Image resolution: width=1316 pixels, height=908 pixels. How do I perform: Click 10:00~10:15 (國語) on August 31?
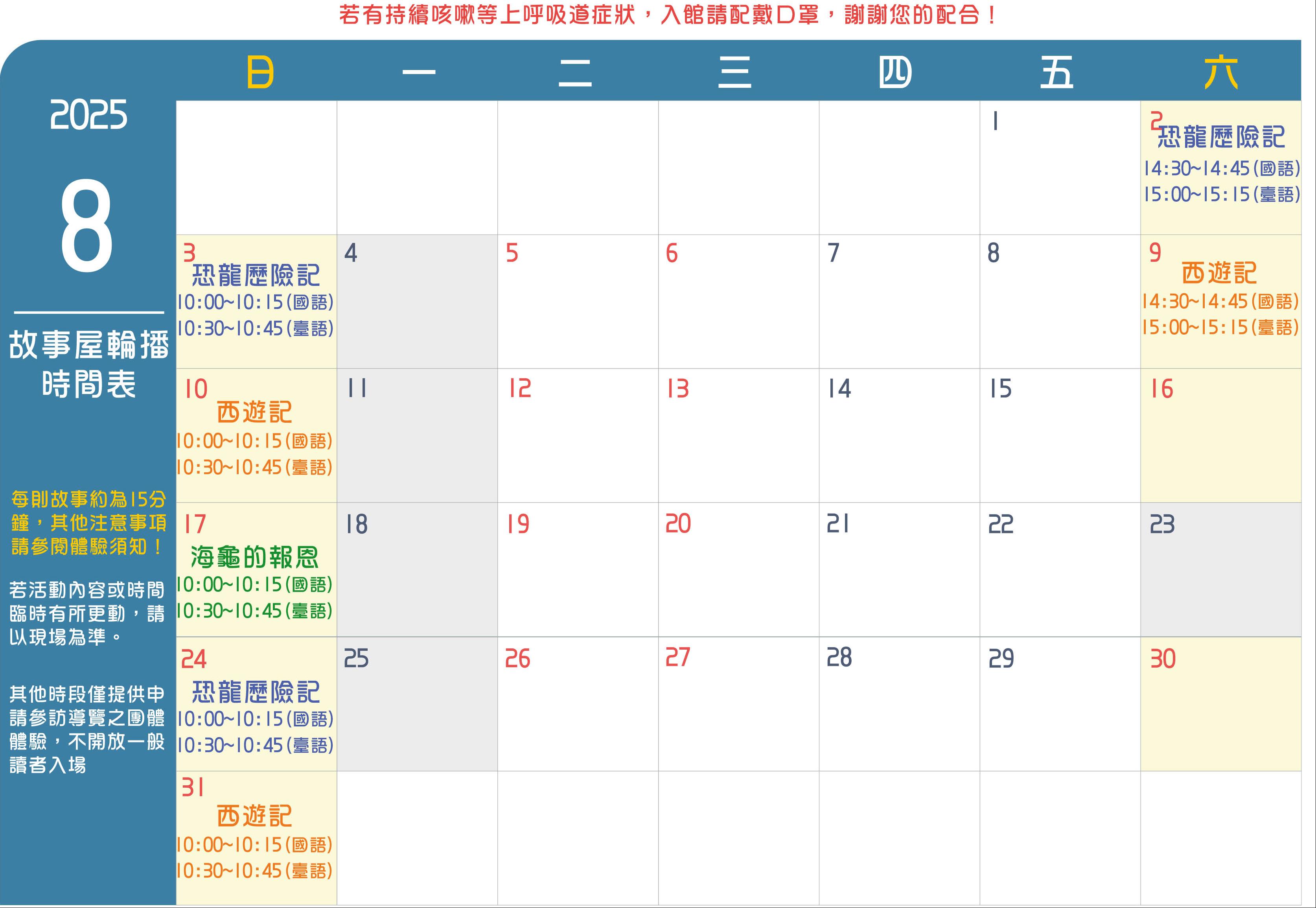point(254,845)
